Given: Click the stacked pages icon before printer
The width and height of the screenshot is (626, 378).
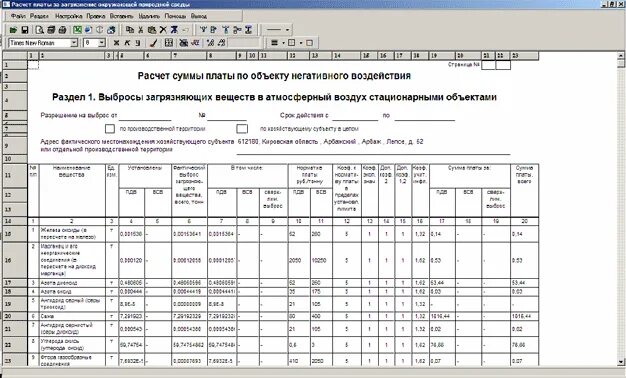Looking at the screenshot, I should 51,30.
